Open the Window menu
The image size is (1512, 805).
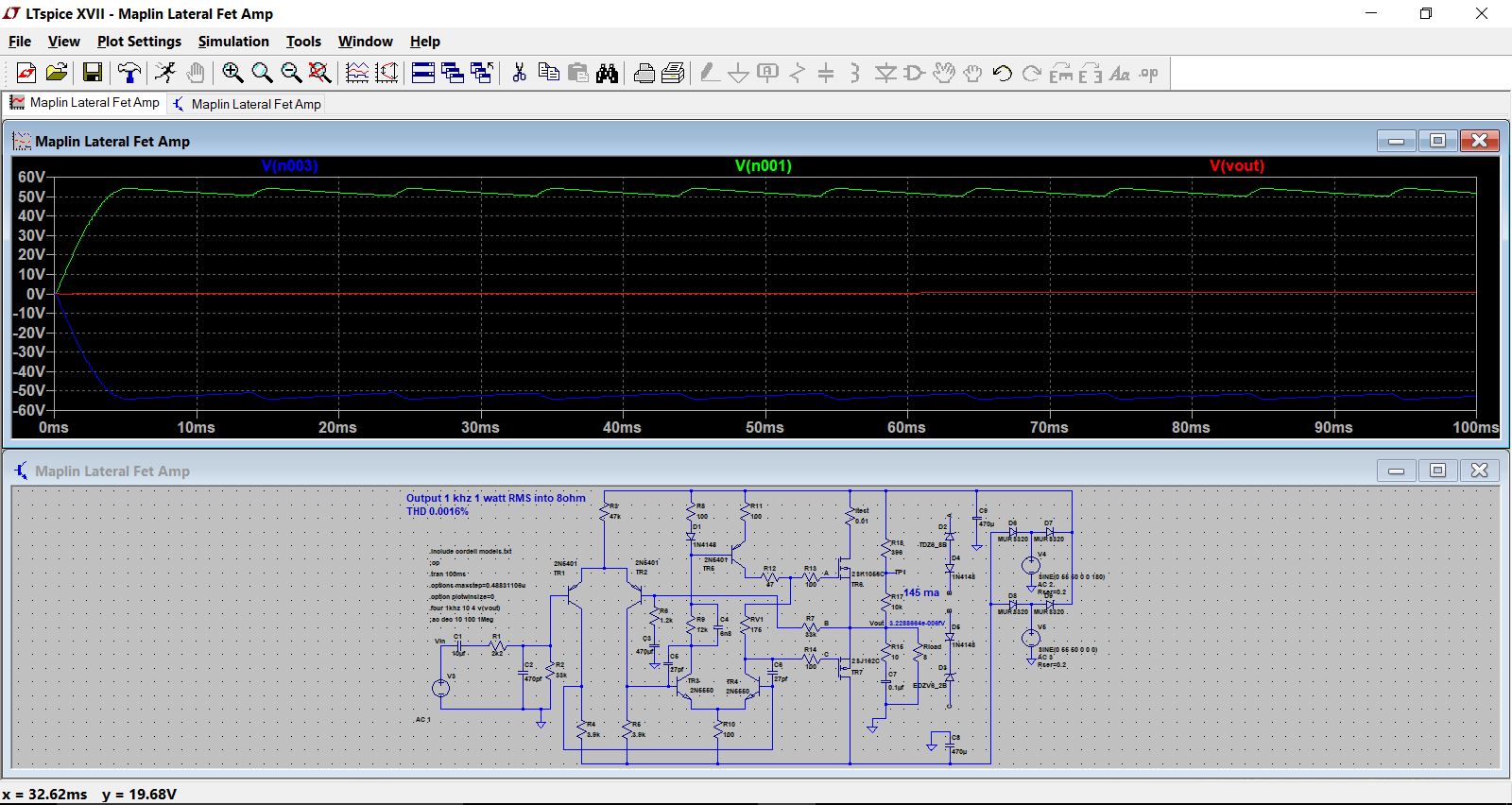pos(366,42)
